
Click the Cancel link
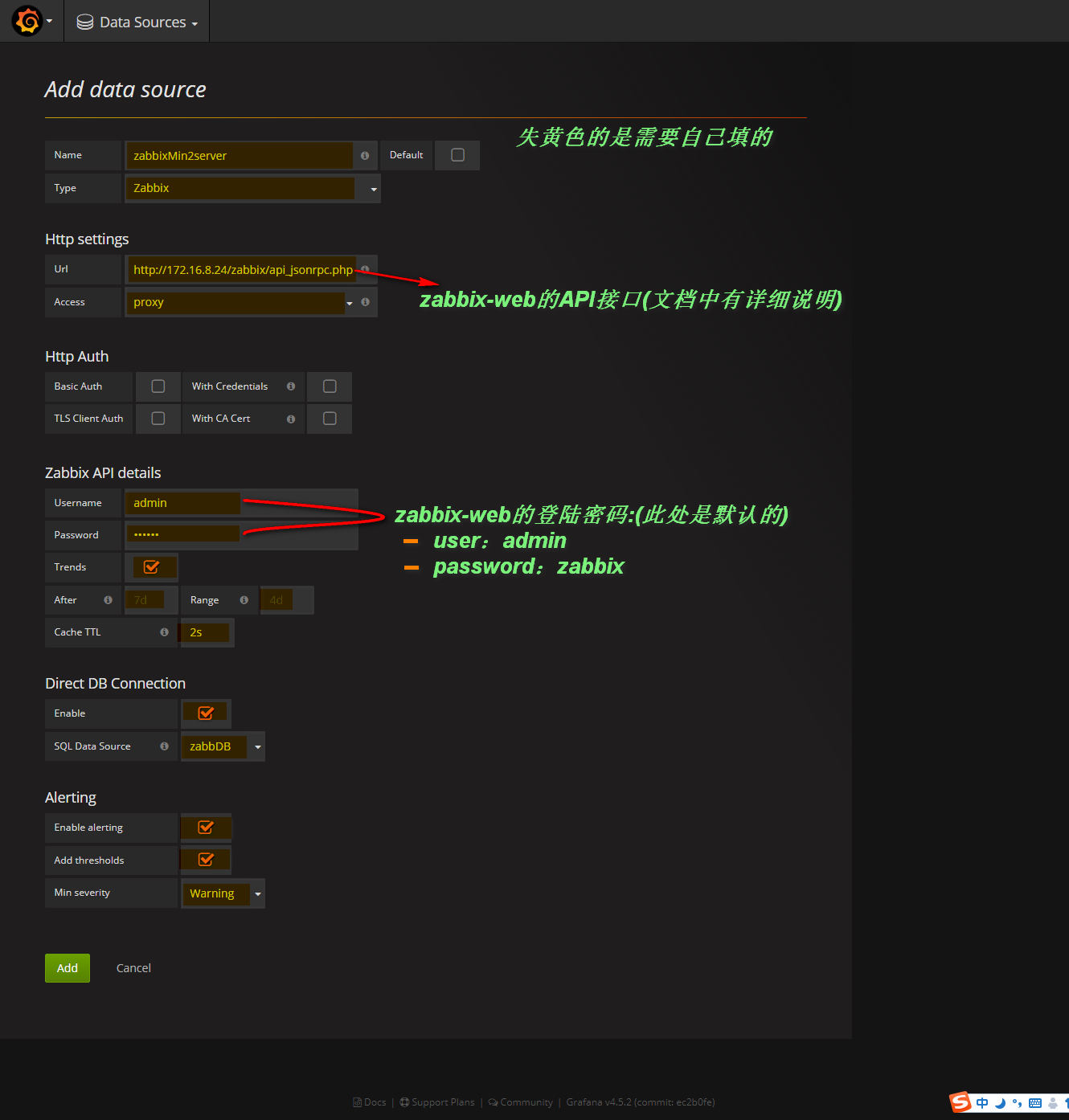tap(133, 968)
